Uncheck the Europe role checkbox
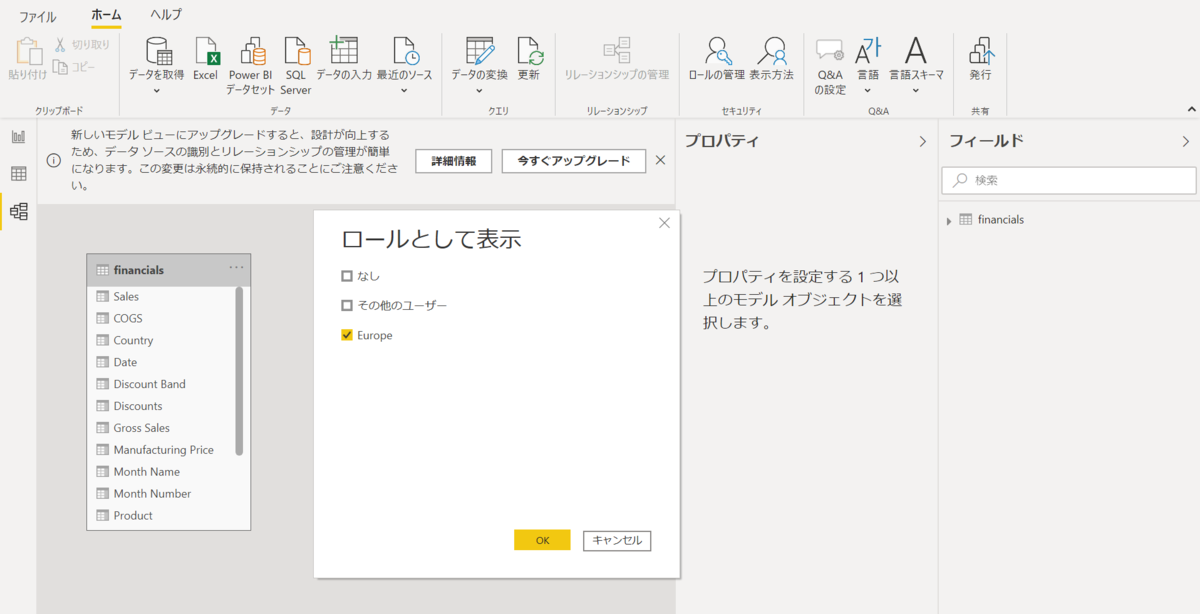 [346, 335]
